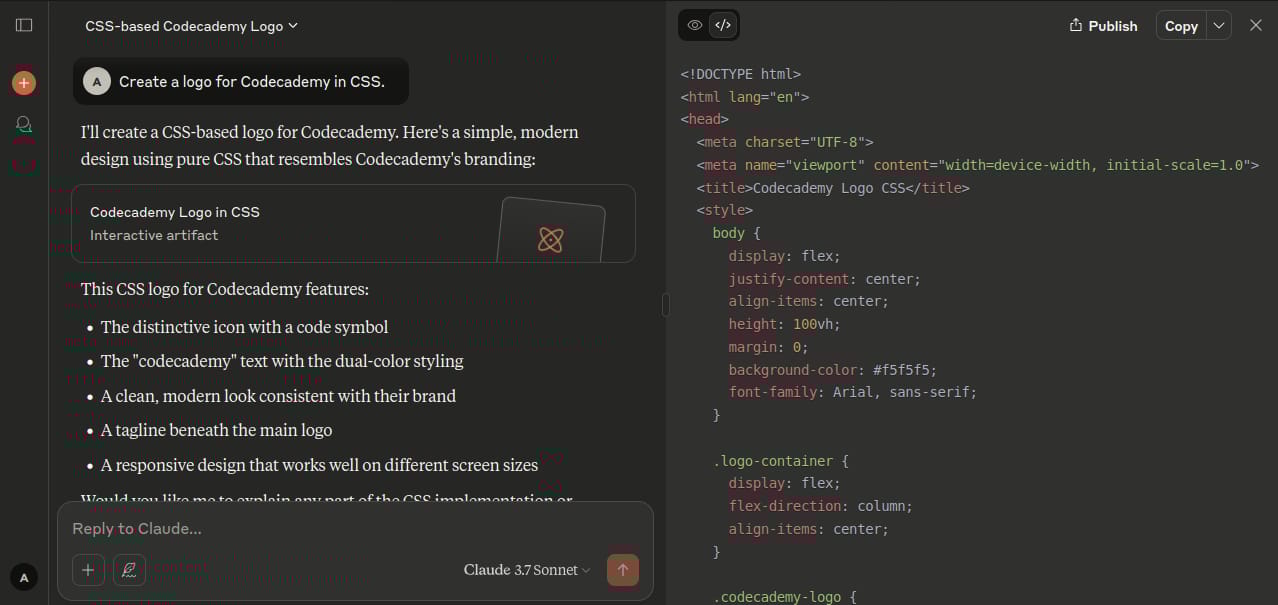Screen dimensions: 1278x605
Task: Open the style picker quill icon
Action: [x=129, y=570]
